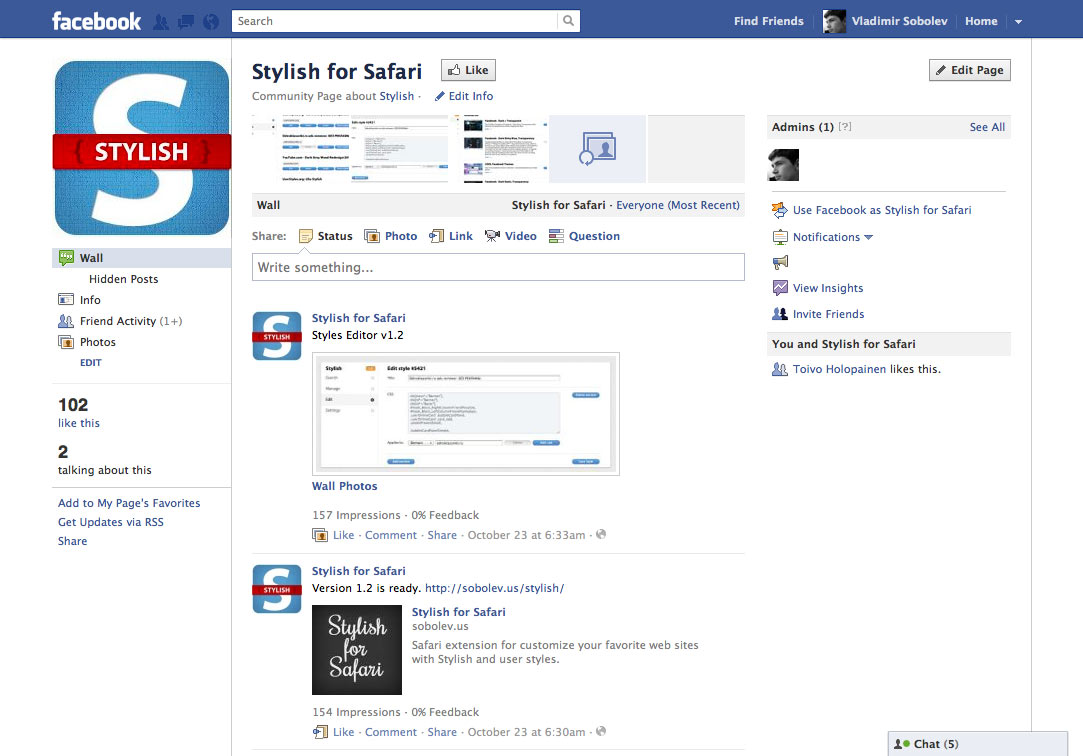This screenshot has width=1083, height=756.
Task: Click the Question sharing icon
Action: point(556,236)
